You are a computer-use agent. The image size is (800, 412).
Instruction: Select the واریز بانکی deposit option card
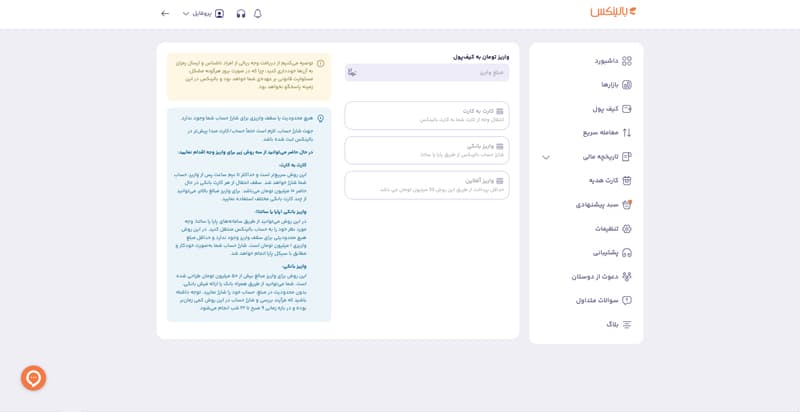point(427,150)
